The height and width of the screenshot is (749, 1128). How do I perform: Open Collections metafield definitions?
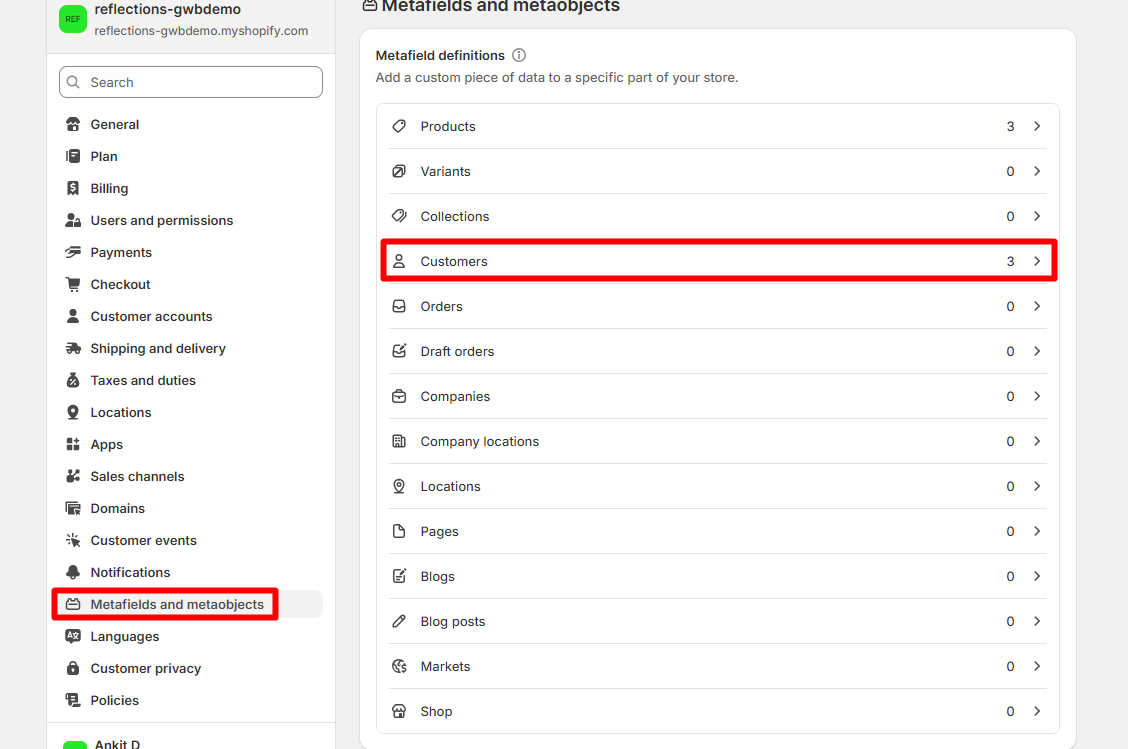pos(454,216)
